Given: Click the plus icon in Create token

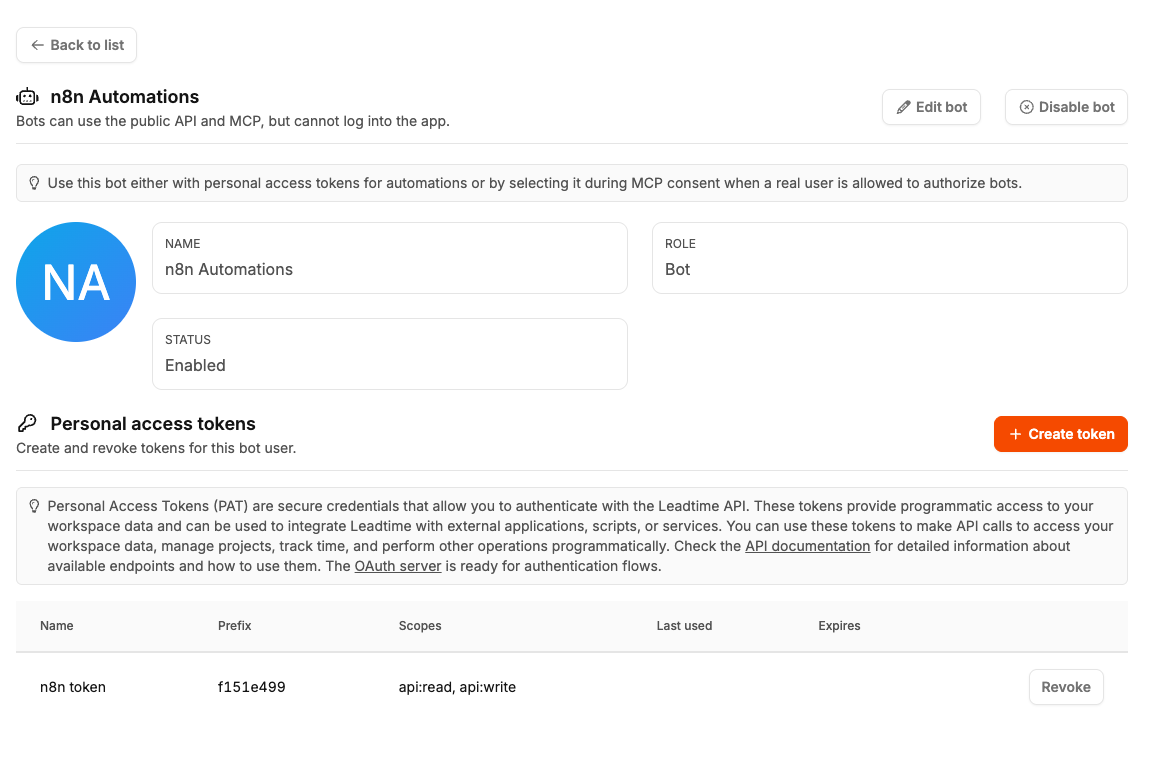Looking at the screenshot, I should coord(1015,434).
